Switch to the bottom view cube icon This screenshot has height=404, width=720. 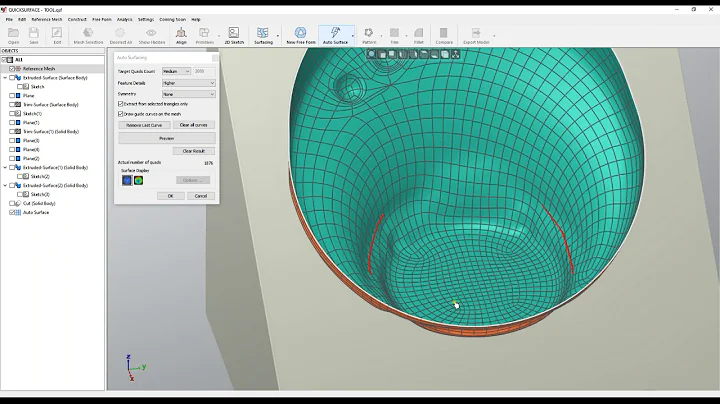tap(434, 54)
